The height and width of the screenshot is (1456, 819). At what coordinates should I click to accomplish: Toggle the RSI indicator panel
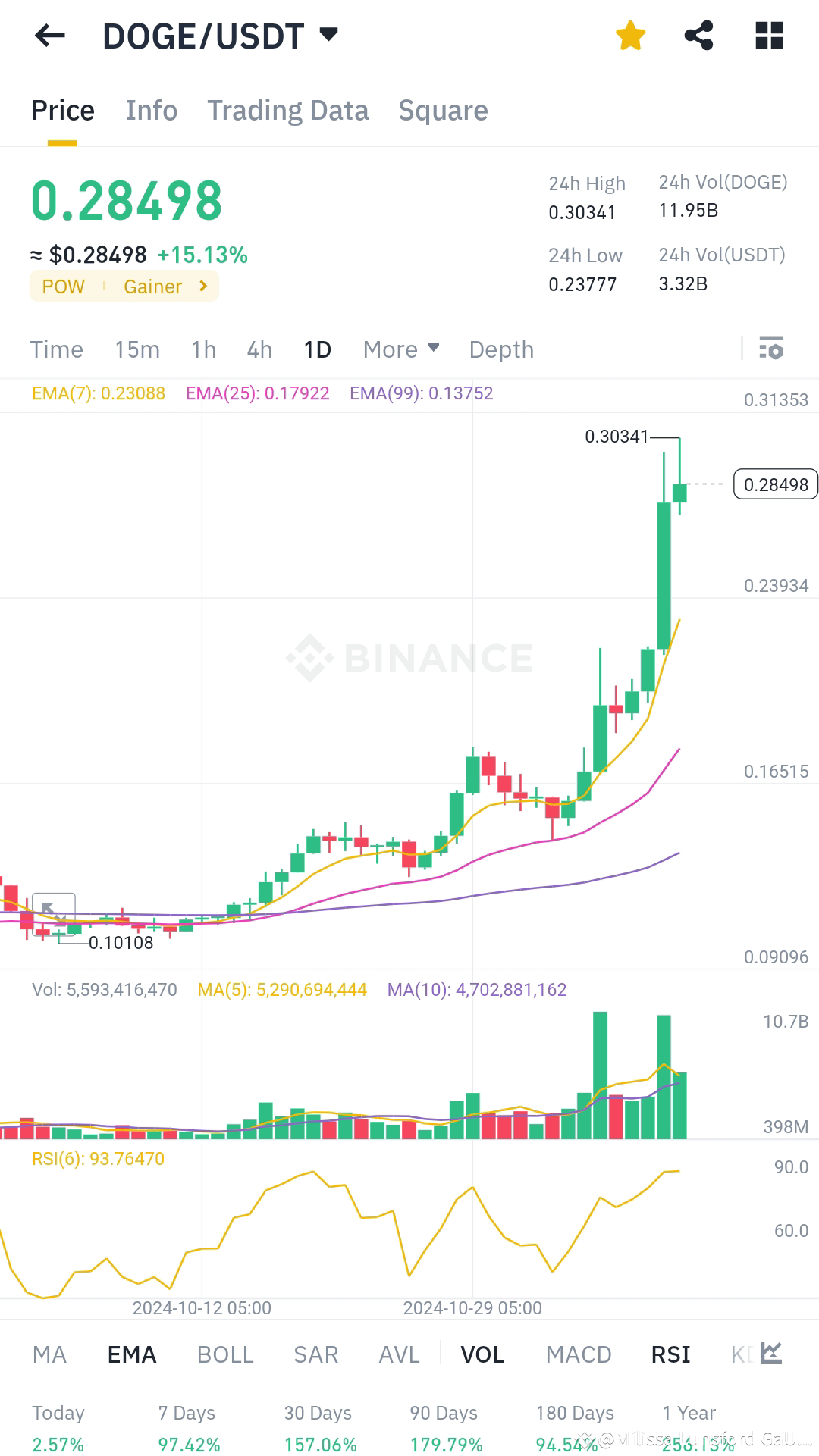tap(670, 1354)
